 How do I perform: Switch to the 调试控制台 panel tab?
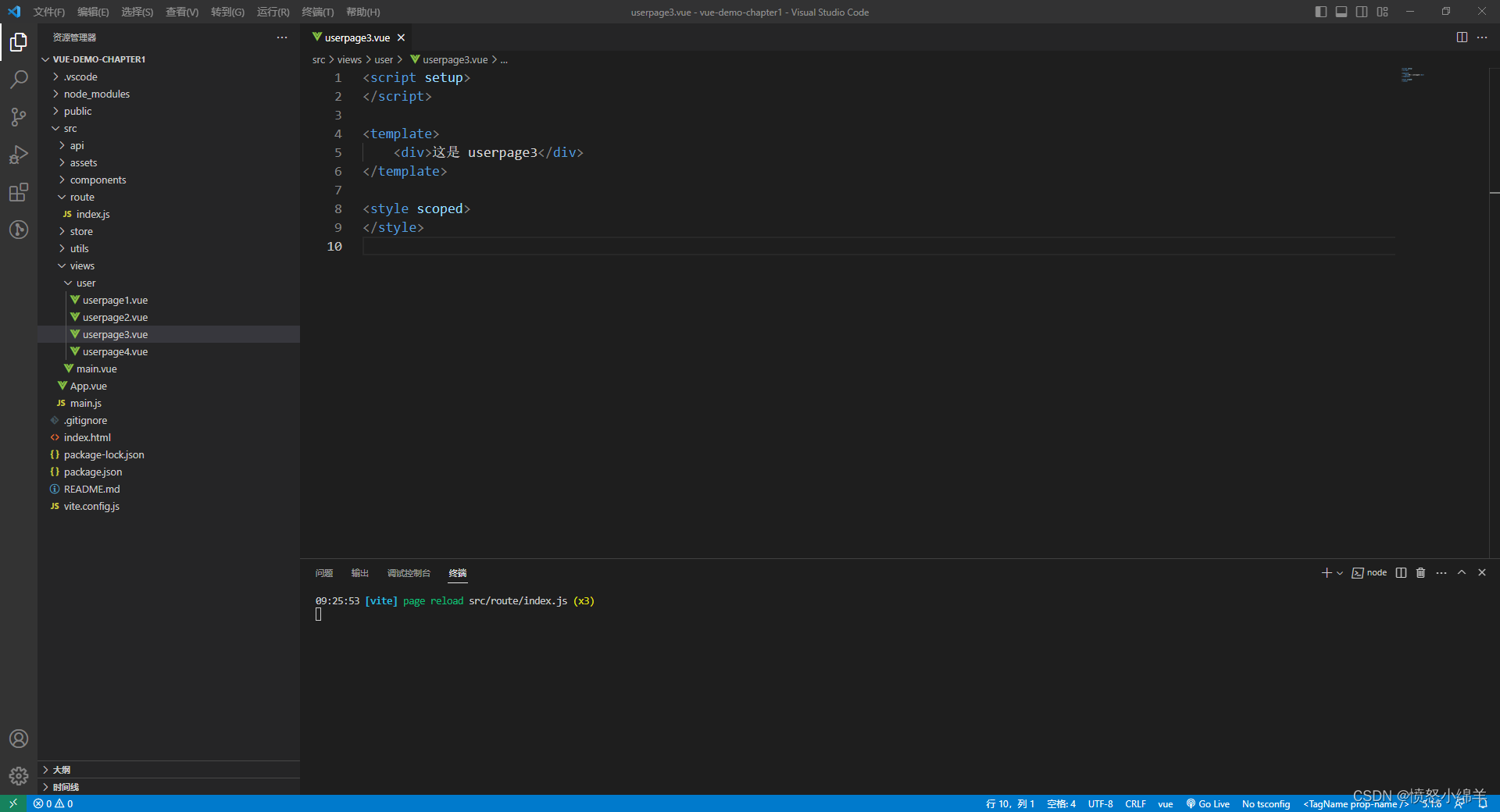coord(409,573)
